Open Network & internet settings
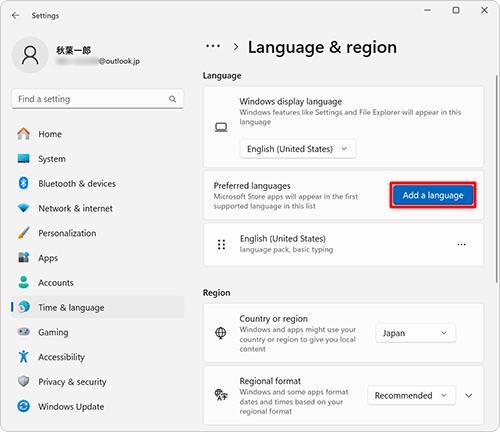 [x=97, y=208]
